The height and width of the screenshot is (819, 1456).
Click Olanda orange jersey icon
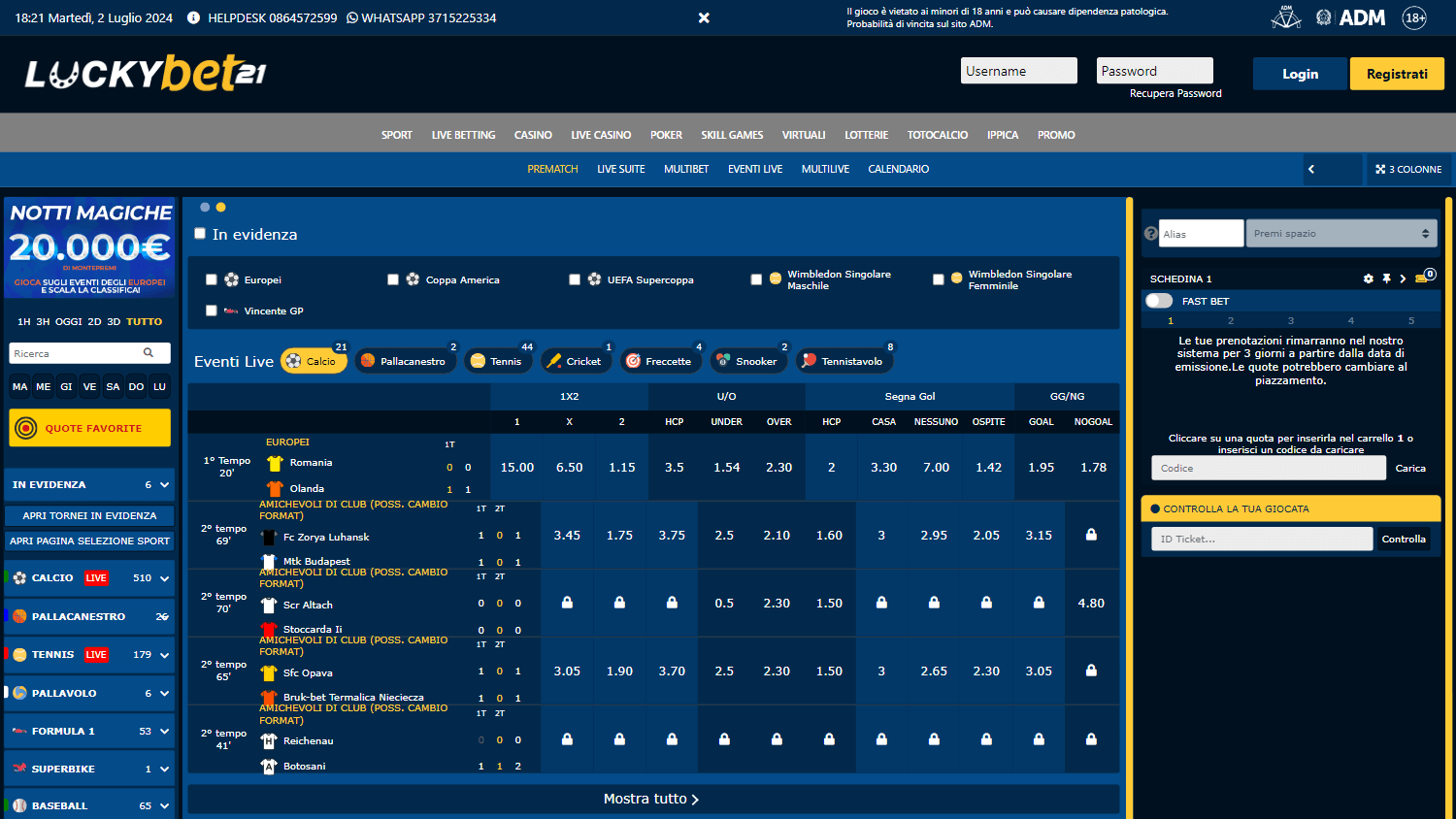click(x=275, y=488)
